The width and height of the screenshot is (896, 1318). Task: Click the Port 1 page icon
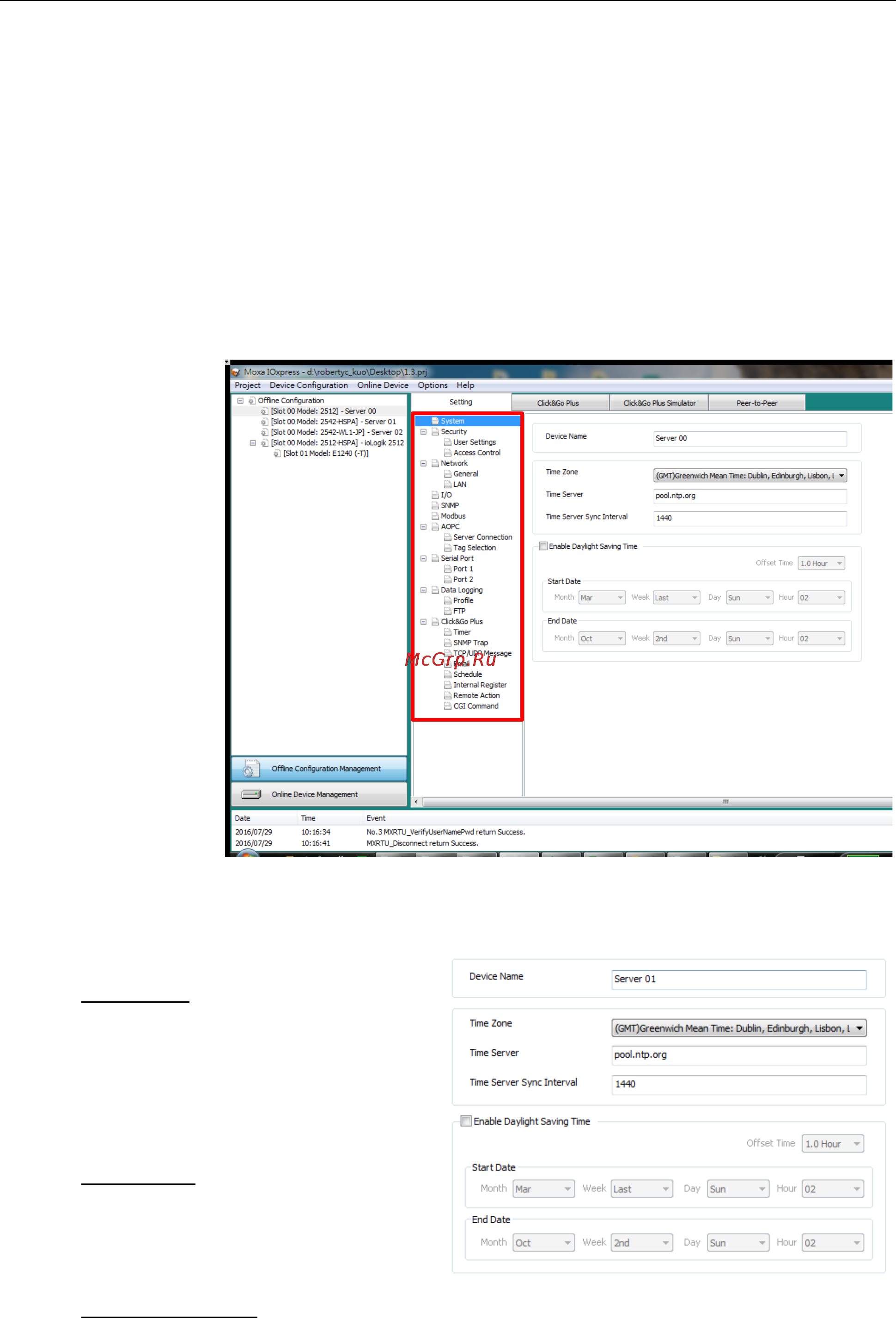tap(448, 569)
